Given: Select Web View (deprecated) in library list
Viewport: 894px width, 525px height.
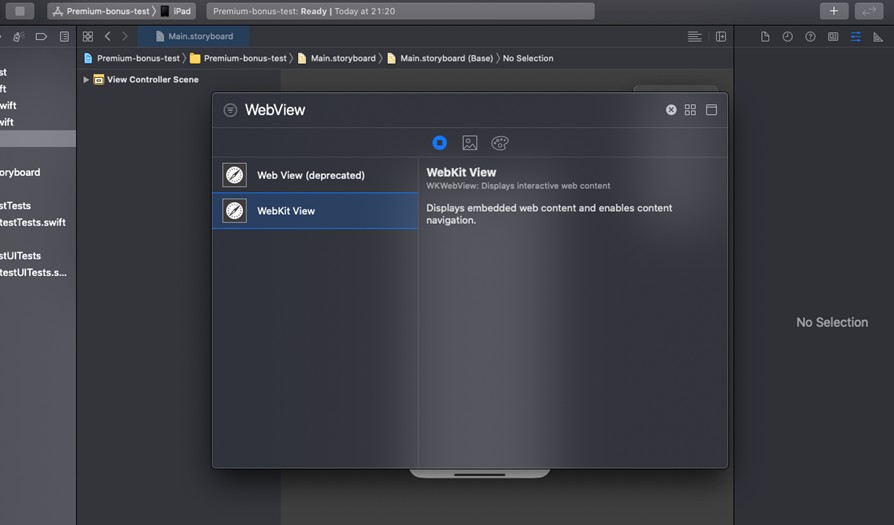Looking at the screenshot, I should [315, 175].
